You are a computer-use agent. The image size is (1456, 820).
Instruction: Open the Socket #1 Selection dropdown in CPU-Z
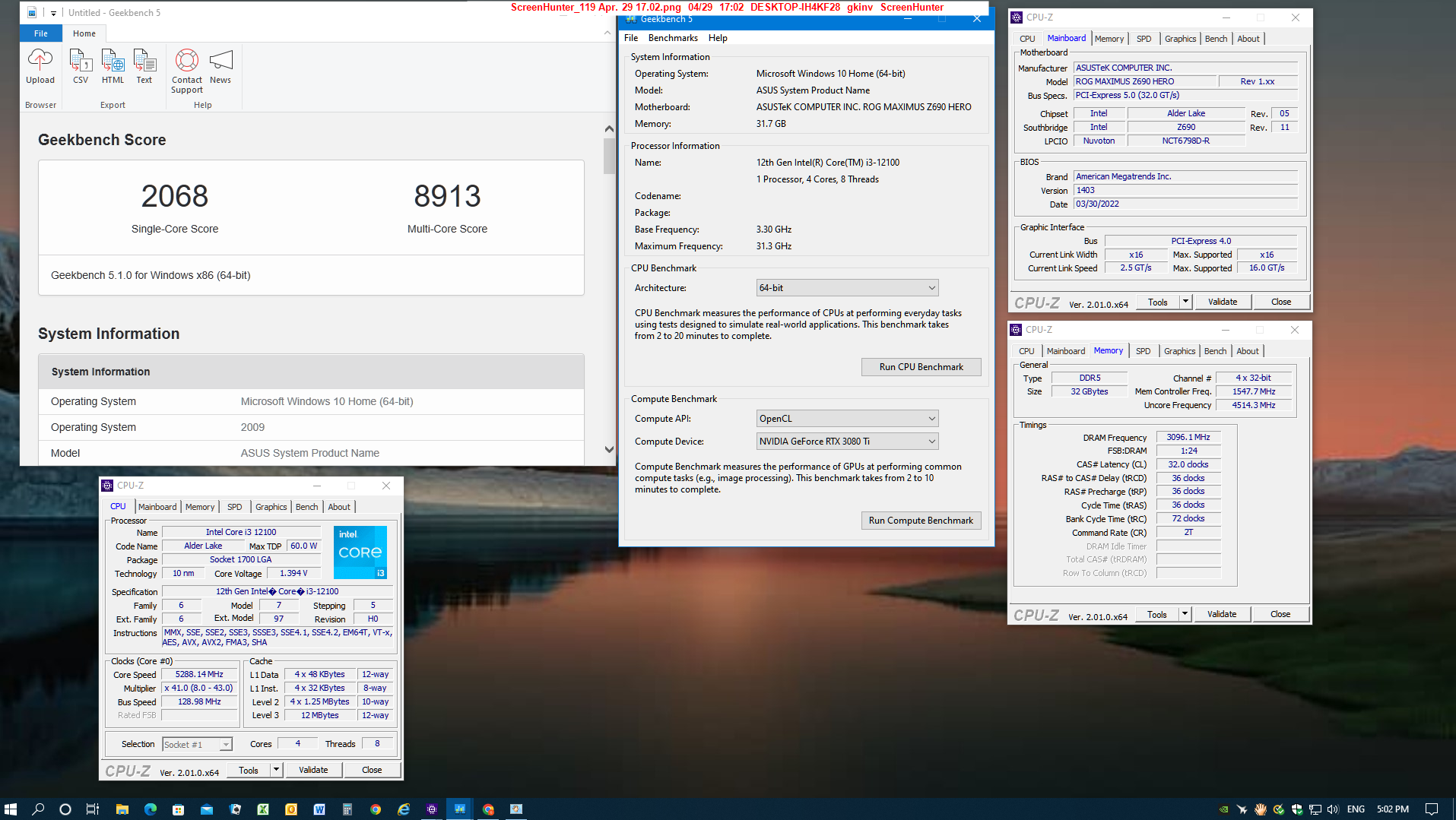click(197, 745)
